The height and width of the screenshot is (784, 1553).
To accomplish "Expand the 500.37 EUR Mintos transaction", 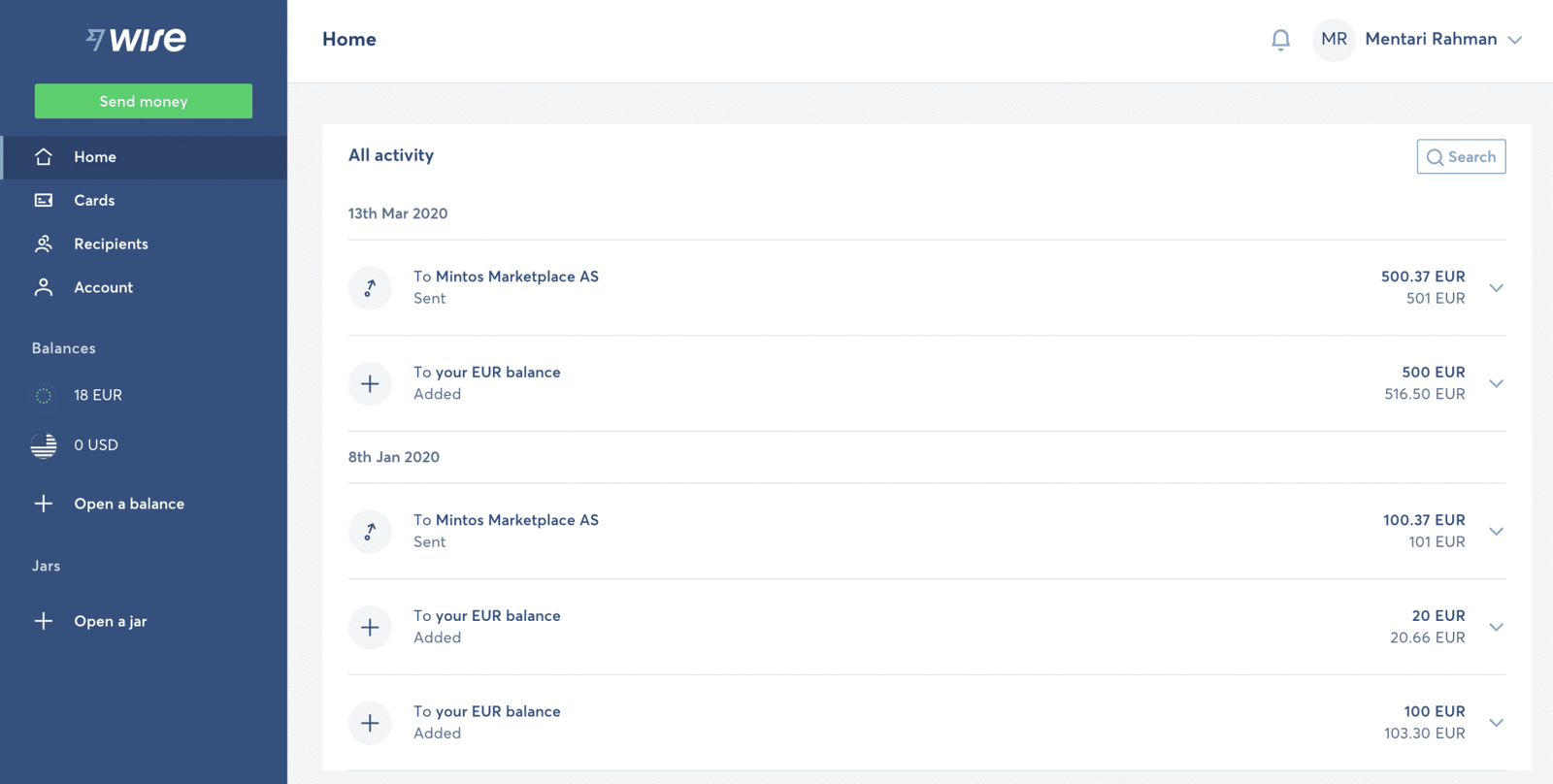I will click(1496, 288).
